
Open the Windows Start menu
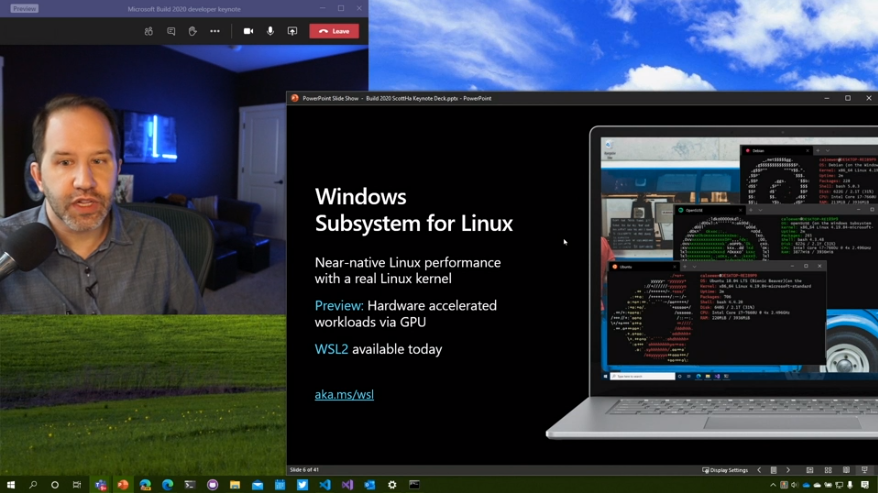click(x=11, y=485)
